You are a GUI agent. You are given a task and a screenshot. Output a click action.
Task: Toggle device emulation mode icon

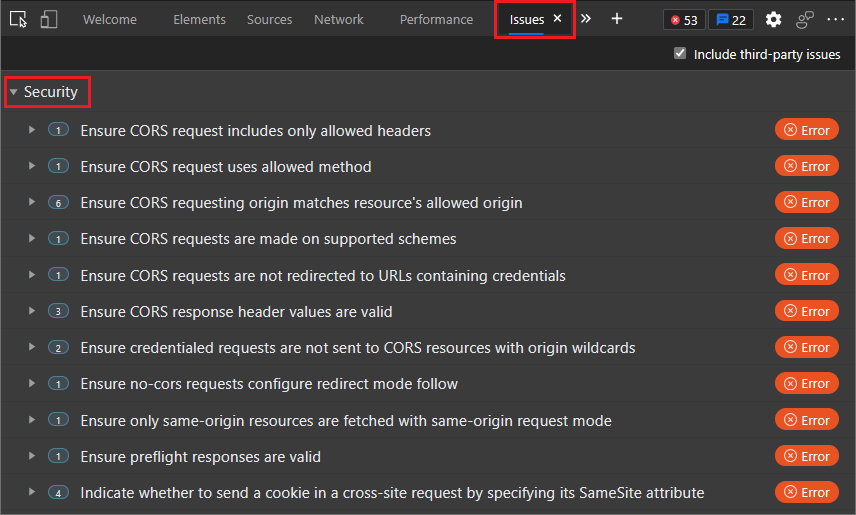click(x=49, y=19)
